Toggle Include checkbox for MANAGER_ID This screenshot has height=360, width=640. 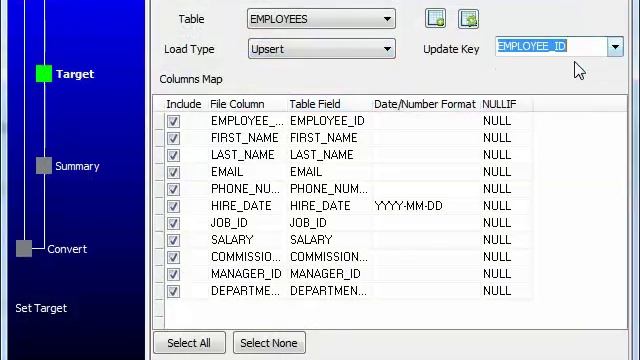tap(173, 274)
